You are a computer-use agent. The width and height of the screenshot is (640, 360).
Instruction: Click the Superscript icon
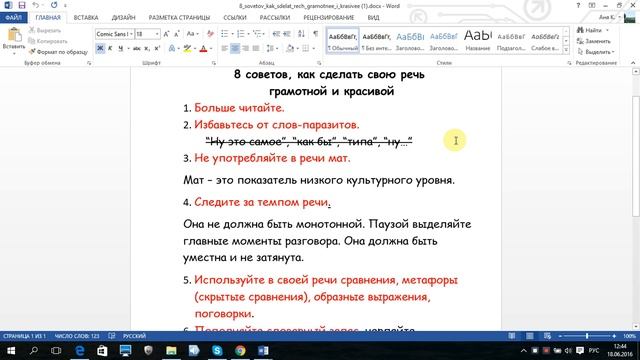pyautogui.click(x=157, y=49)
